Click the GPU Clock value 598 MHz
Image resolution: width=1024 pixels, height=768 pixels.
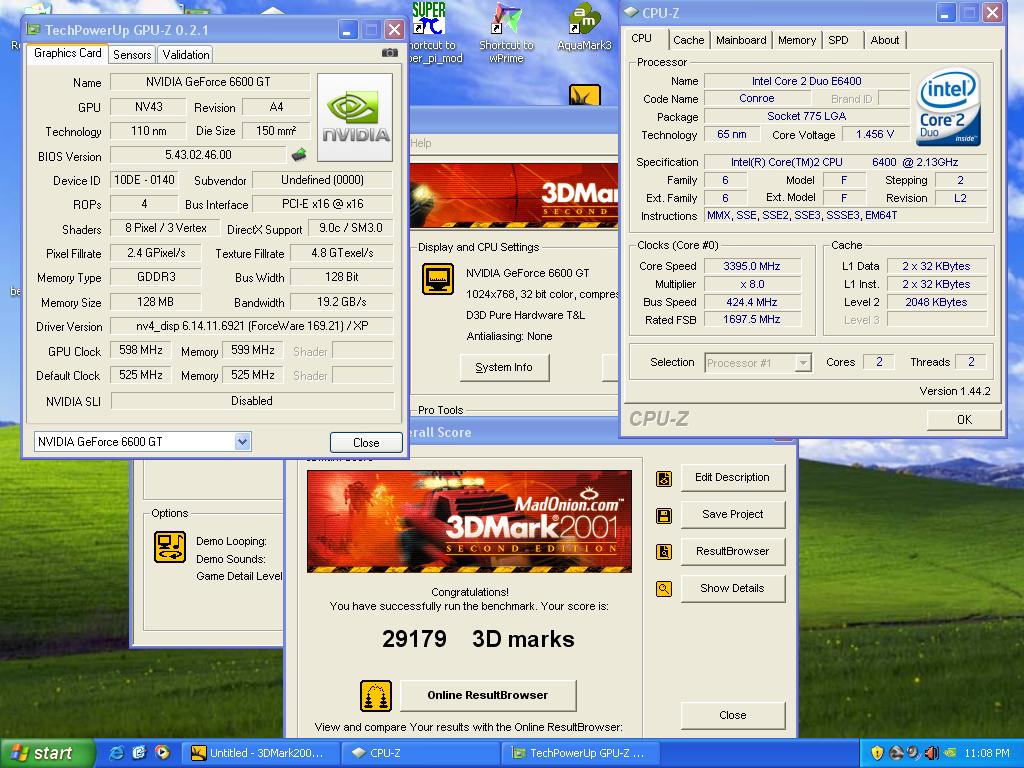point(141,350)
